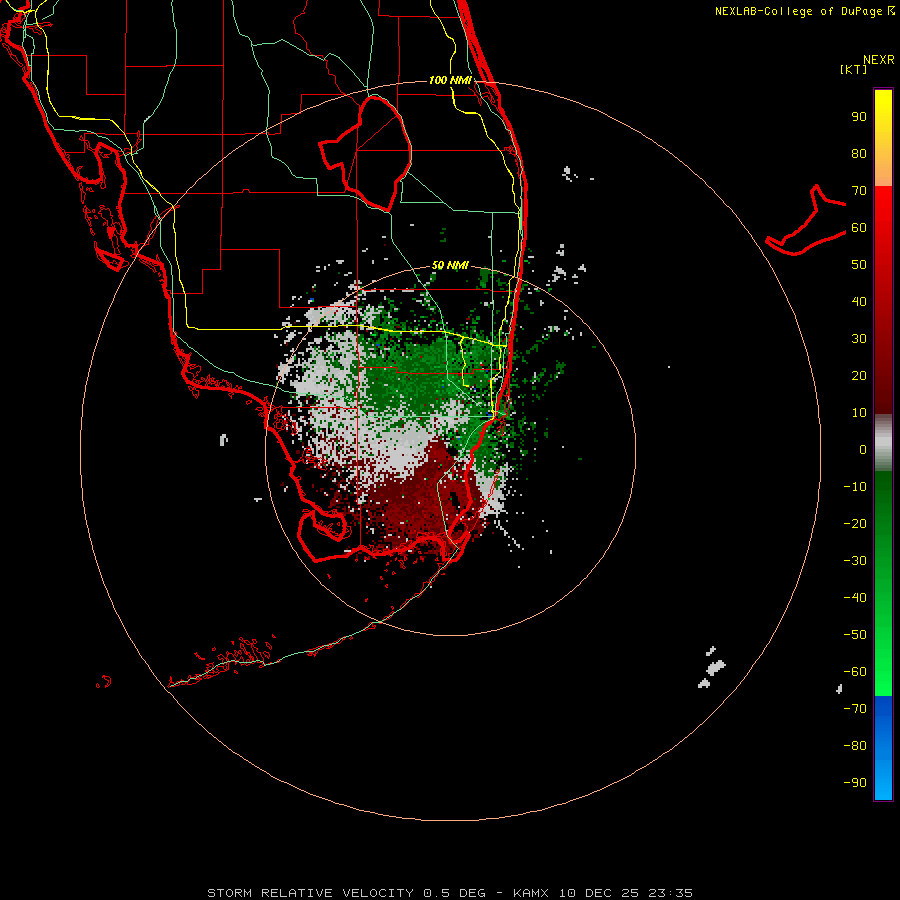
Task: Click the red island outline at right edge
Action: [806, 220]
